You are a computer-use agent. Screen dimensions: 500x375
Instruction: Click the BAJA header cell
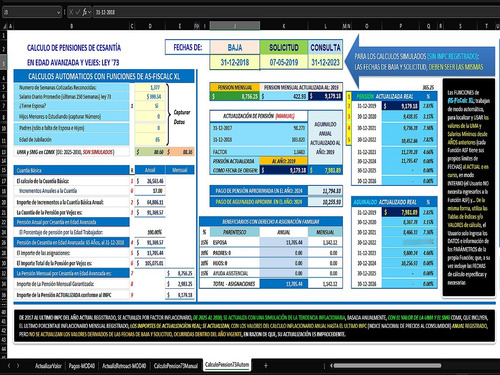pos(235,47)
